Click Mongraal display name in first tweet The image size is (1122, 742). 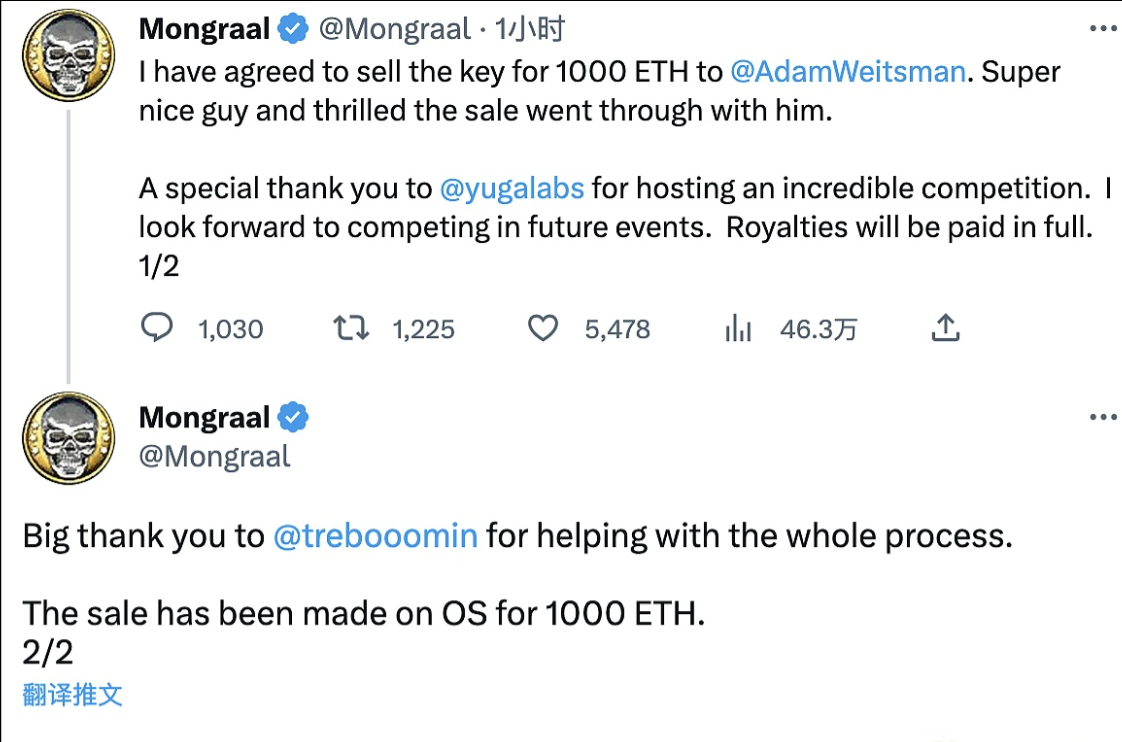[x=204, y=30]
